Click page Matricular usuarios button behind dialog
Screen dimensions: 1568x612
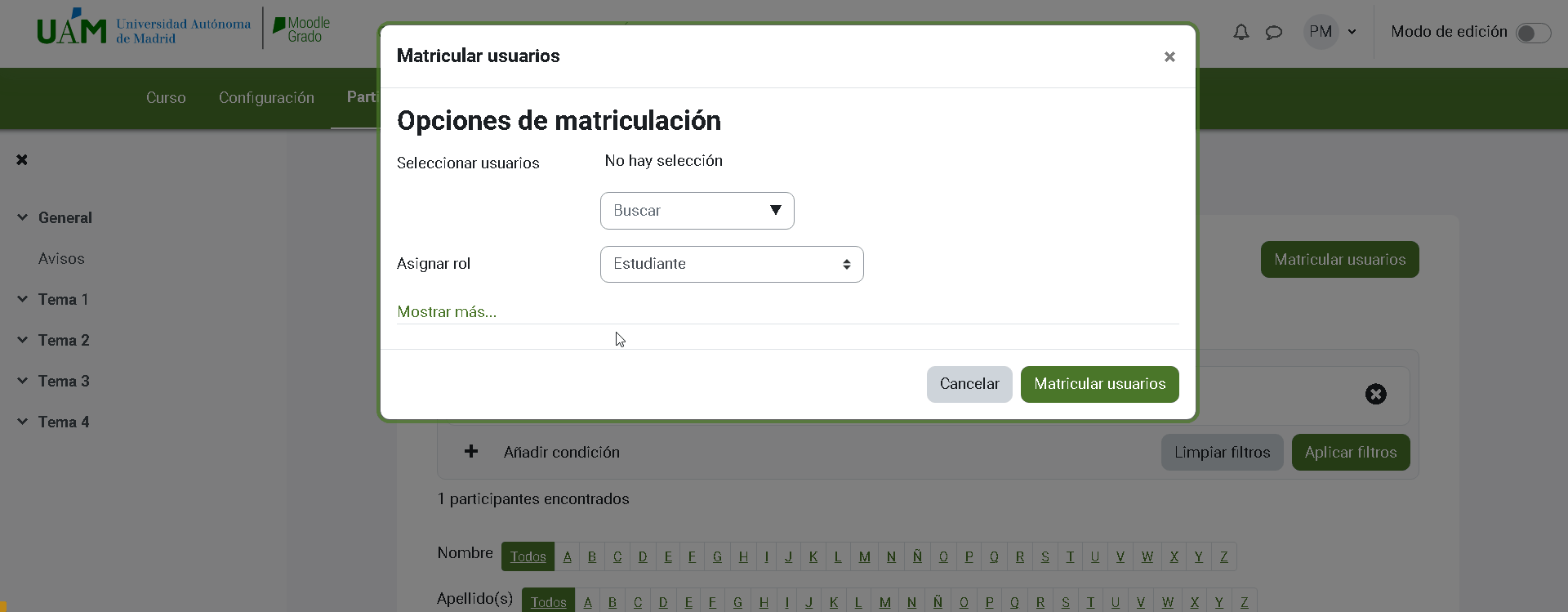pos(1340,259)
